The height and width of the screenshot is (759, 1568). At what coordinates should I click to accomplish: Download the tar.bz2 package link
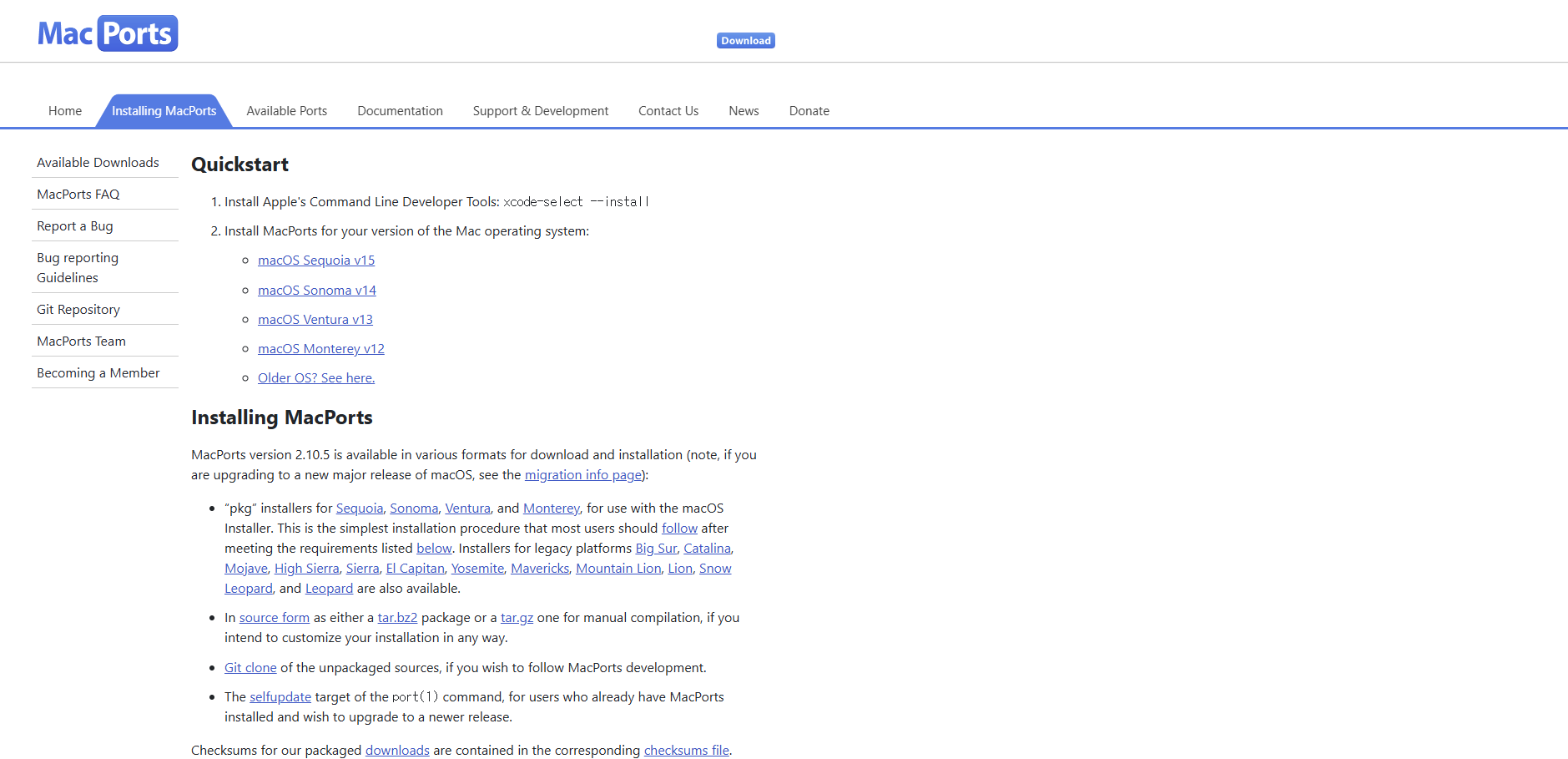click(x=397, y=618)
